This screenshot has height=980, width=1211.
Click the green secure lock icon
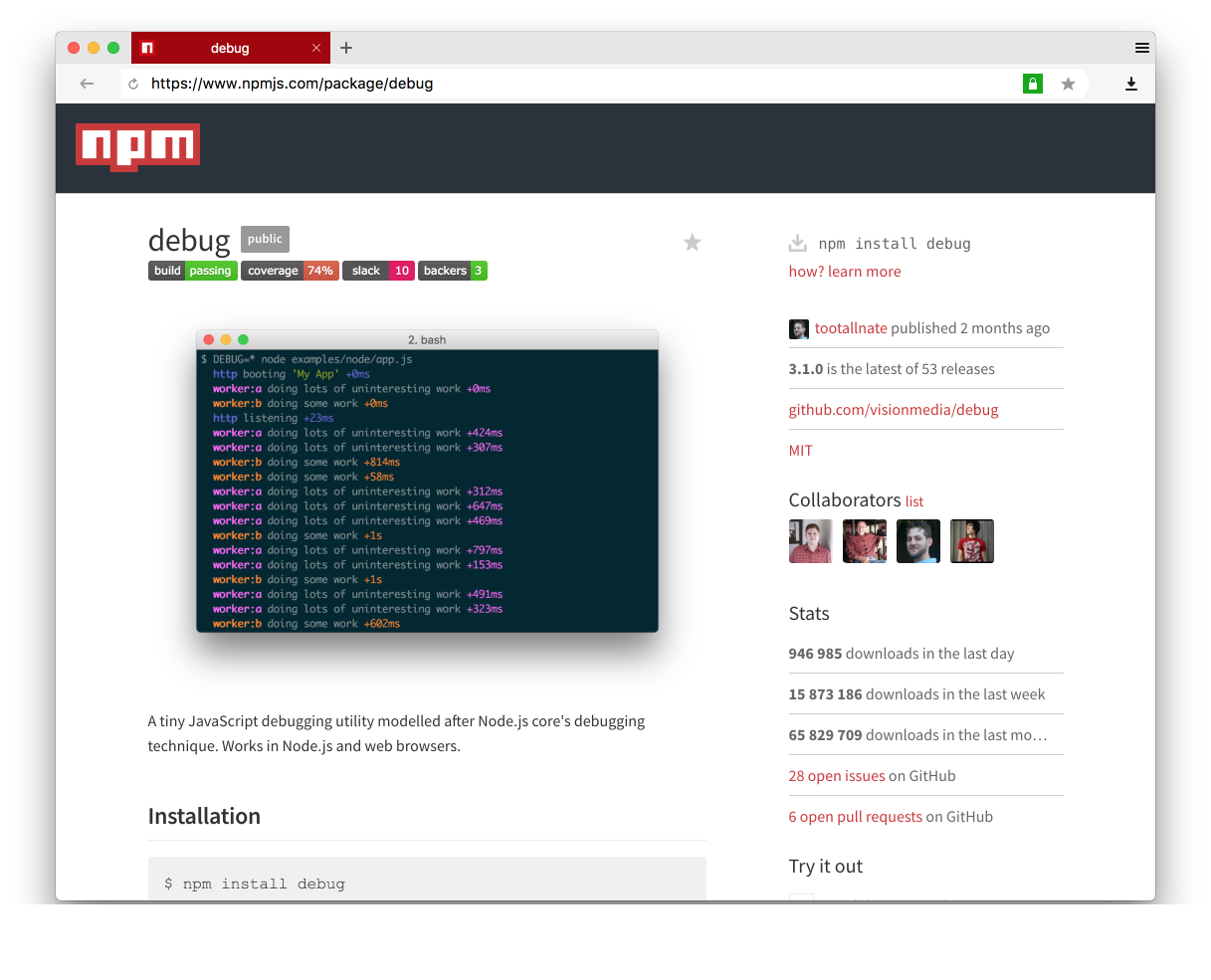1033,85
